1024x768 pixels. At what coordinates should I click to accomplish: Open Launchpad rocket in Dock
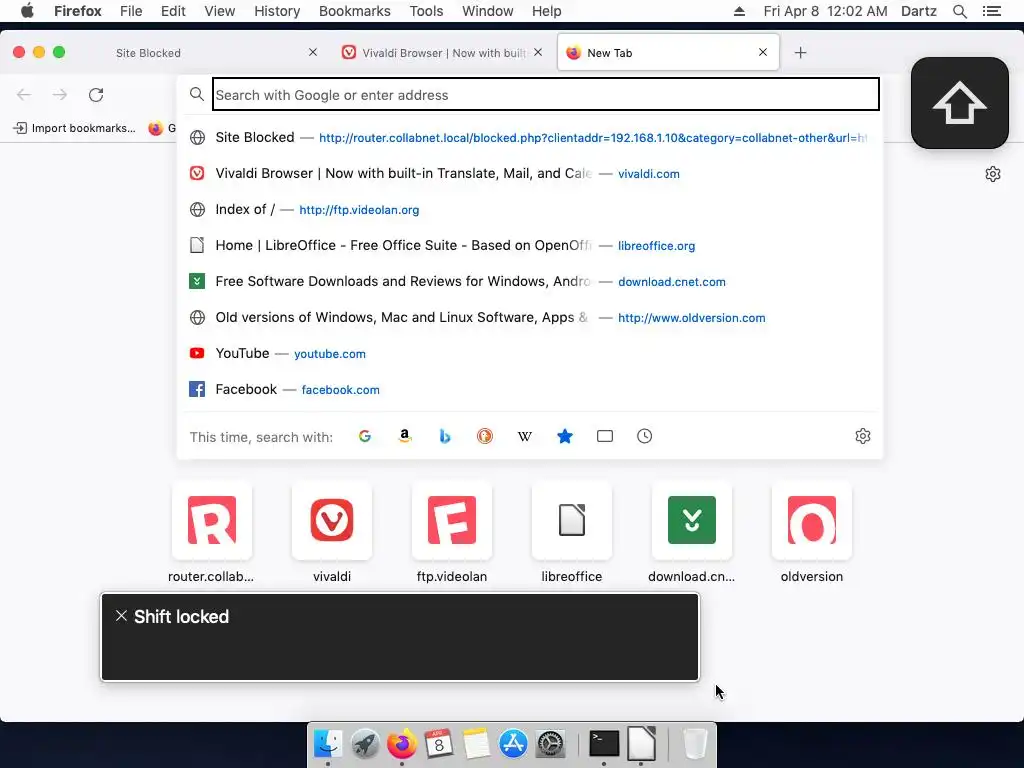coord(365,744)
